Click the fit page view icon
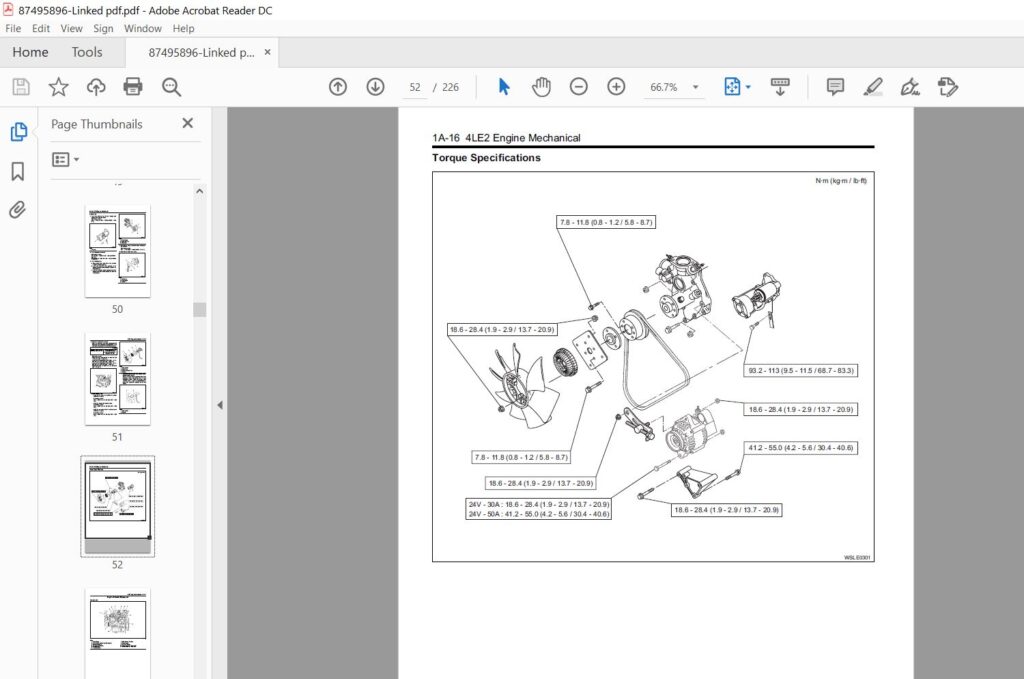 pos(732,87)
